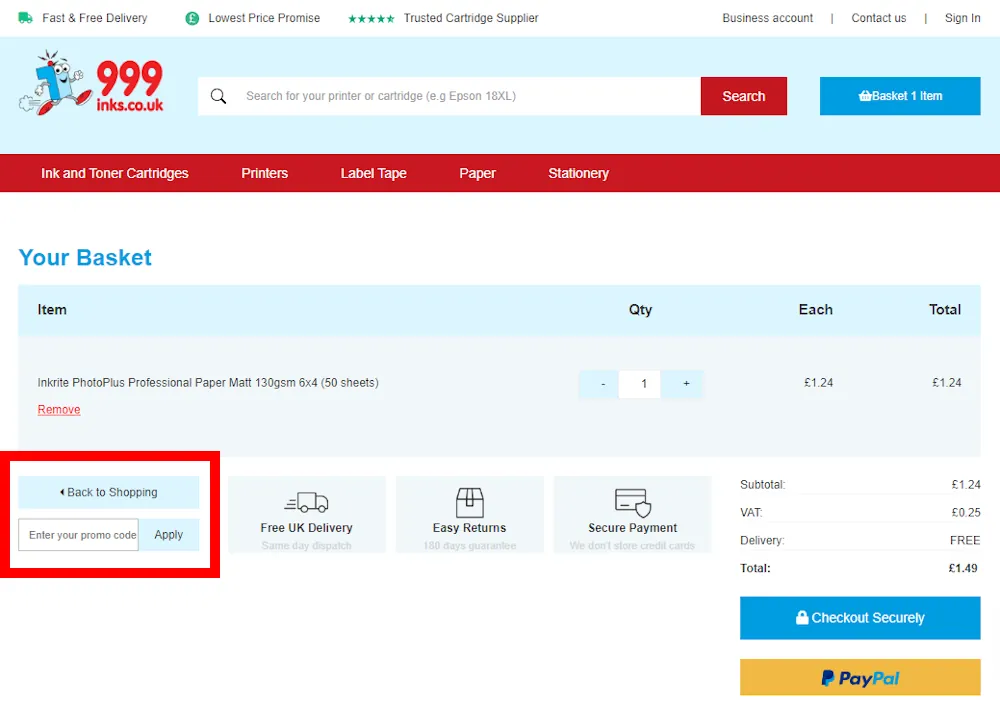Click the Secure Payment card icon
The image size is (1000, 708).
[632, 500]
